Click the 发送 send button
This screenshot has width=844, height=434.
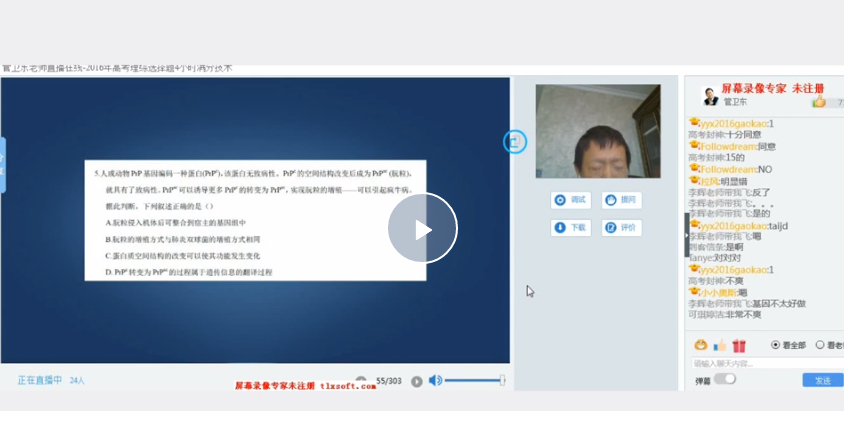(822, 380)
